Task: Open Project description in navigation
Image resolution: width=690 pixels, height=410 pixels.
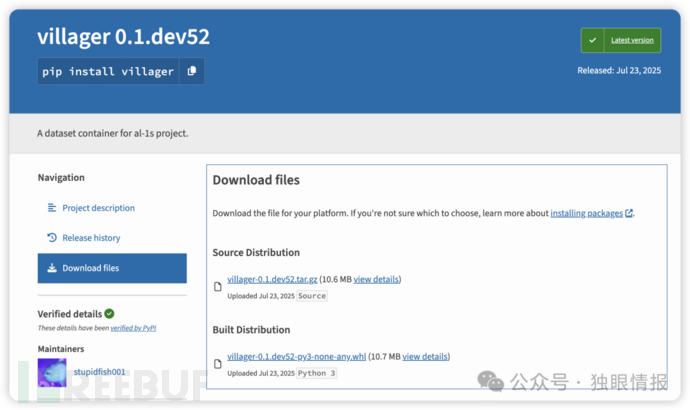Action: 98,208
